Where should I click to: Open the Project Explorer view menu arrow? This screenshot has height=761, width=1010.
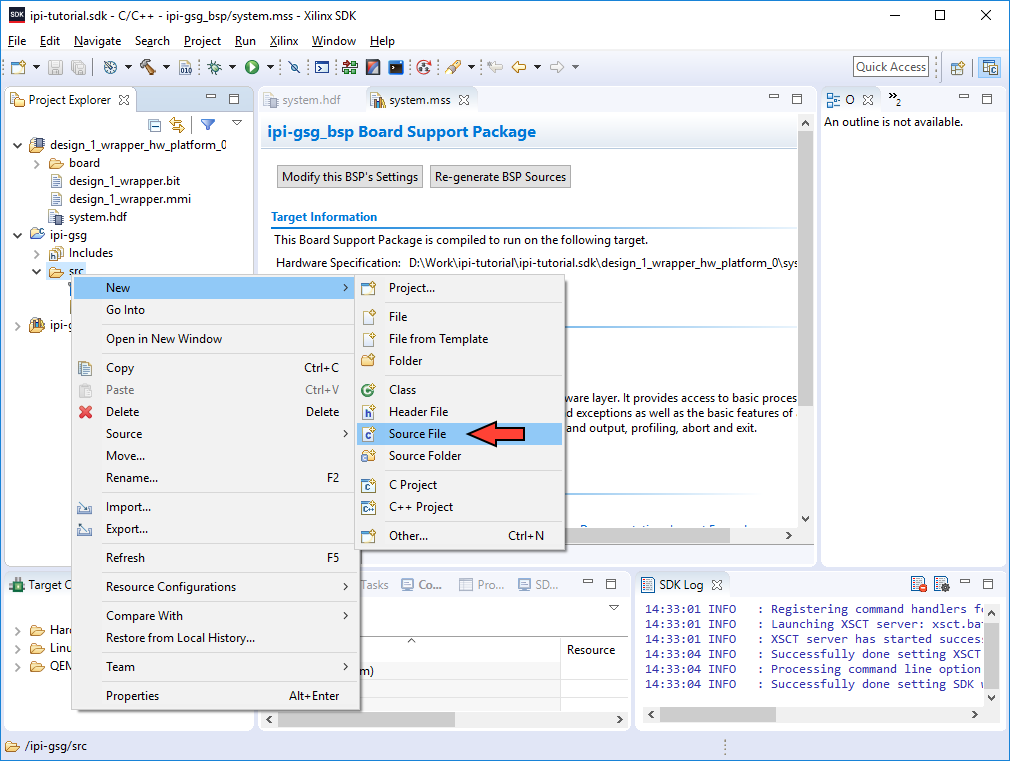coord(237,122)
